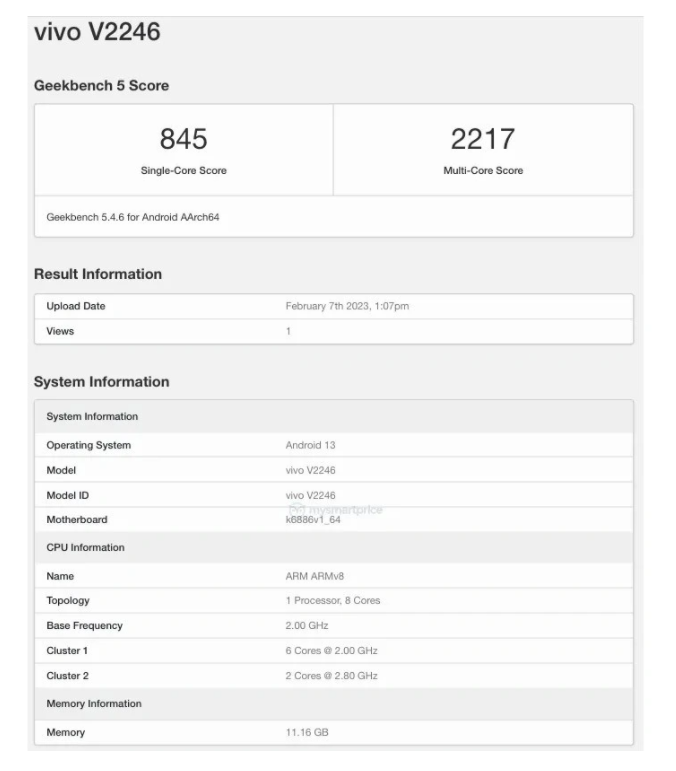Click the date 'February 7th 2023, 1:07pm'

[x=347, y=306]
